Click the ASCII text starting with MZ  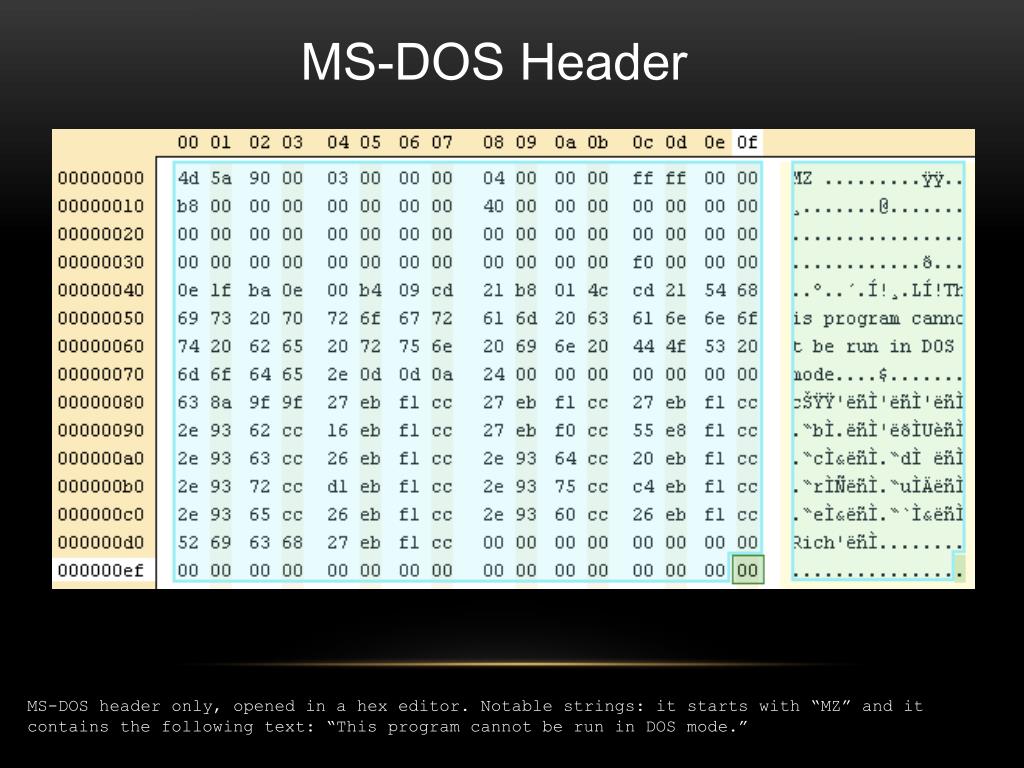[x=878, y=178]
